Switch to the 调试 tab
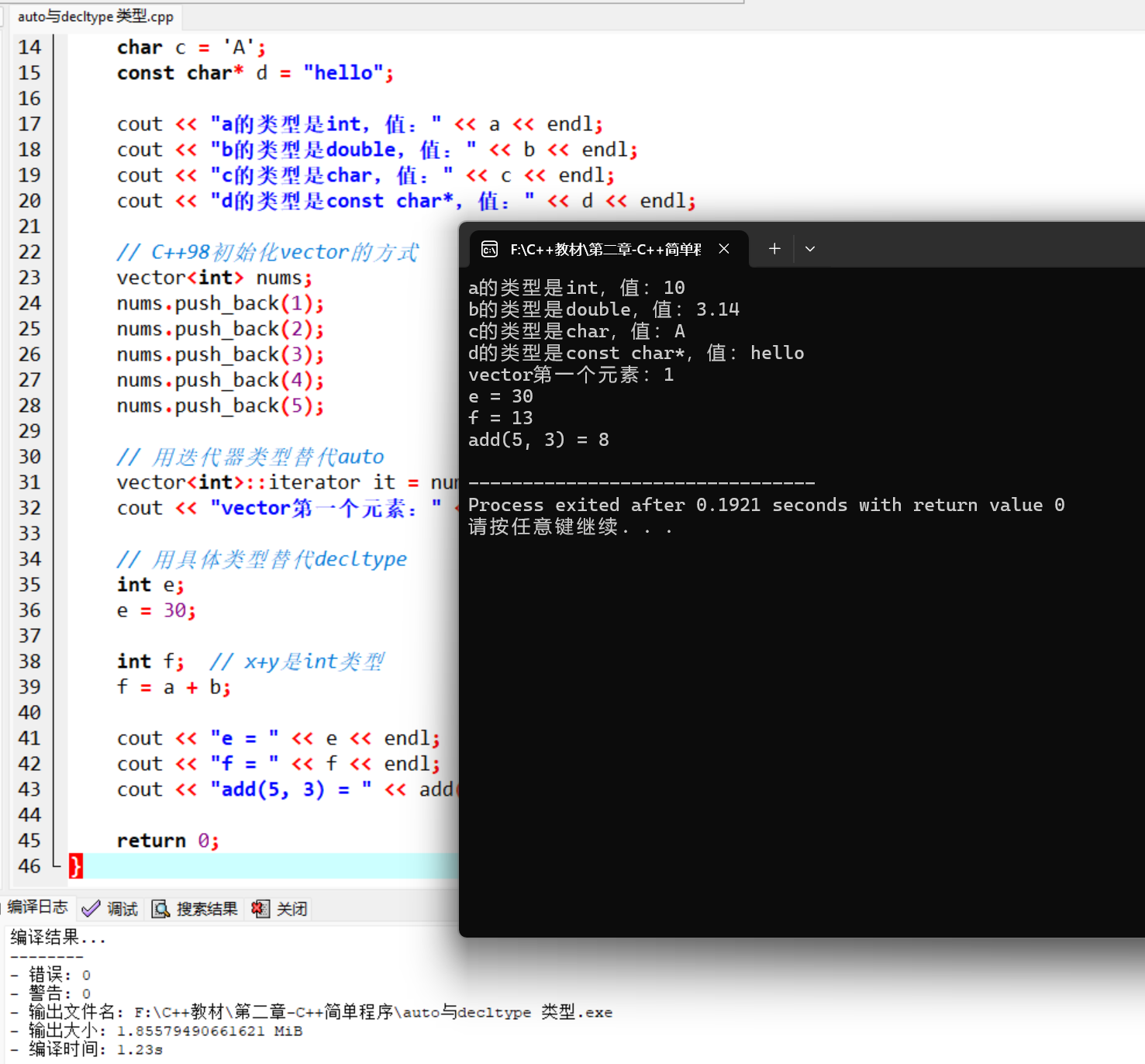The image size is (1145, 1064). coord(110,909)
